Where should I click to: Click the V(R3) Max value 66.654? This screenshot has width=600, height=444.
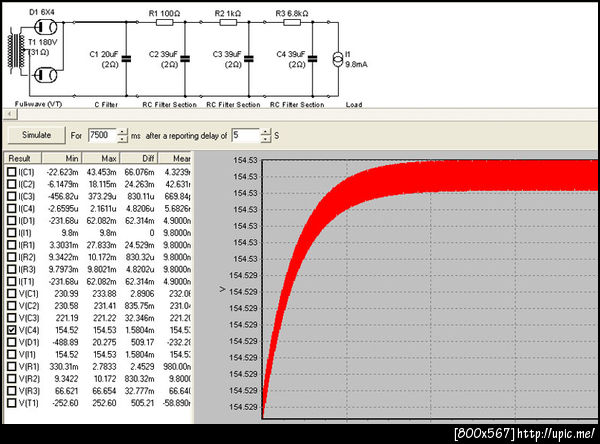pos(104,391)
